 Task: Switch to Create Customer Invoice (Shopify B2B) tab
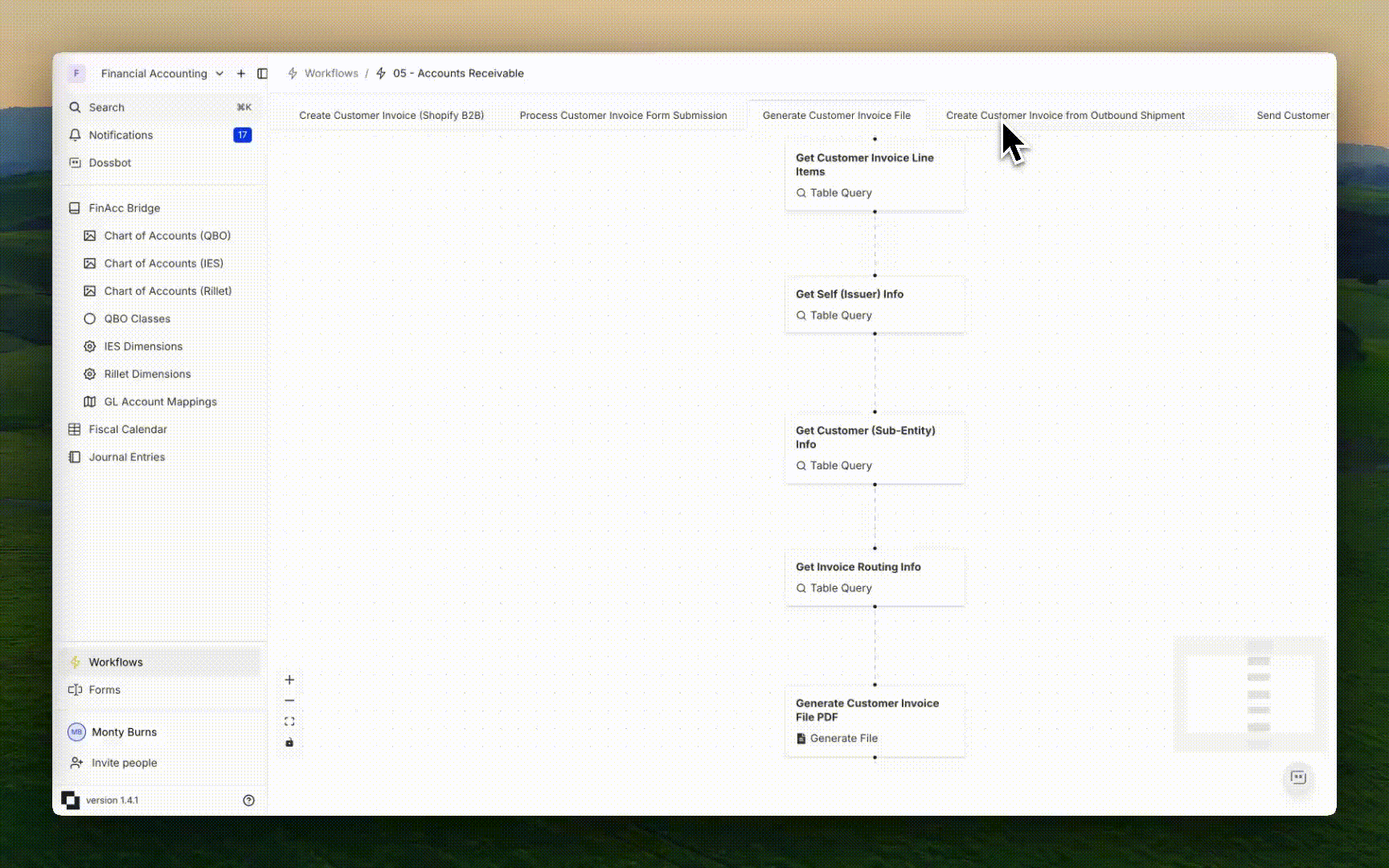391,116
